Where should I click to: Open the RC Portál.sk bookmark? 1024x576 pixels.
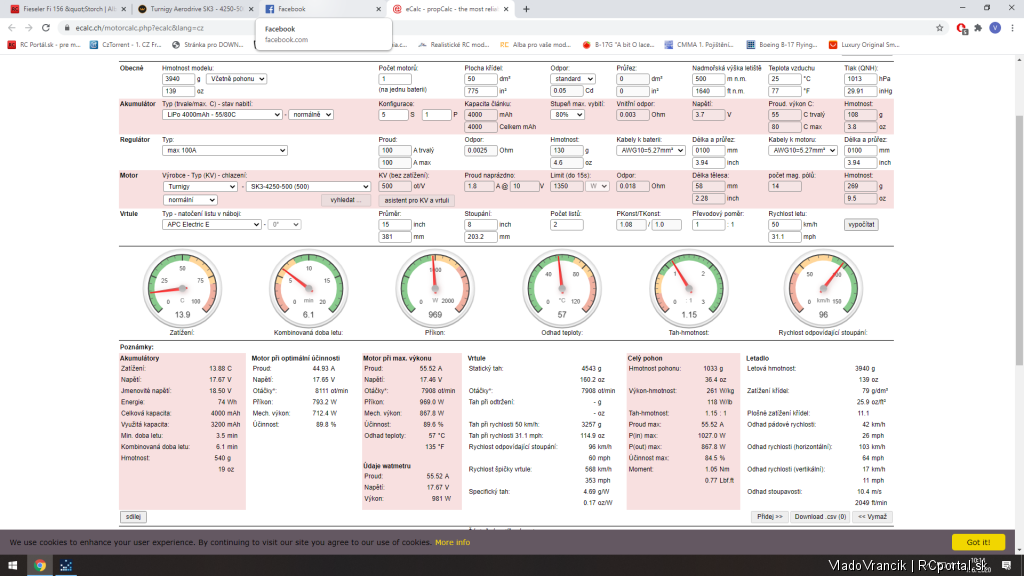coord(44,45)
